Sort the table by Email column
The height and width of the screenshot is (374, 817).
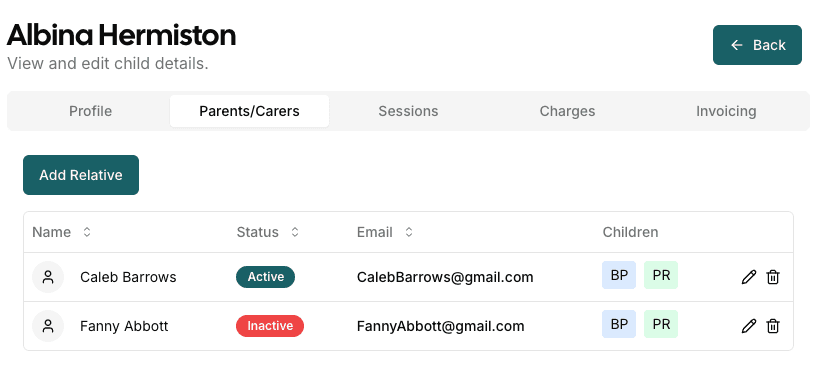[x=409, y=232]
